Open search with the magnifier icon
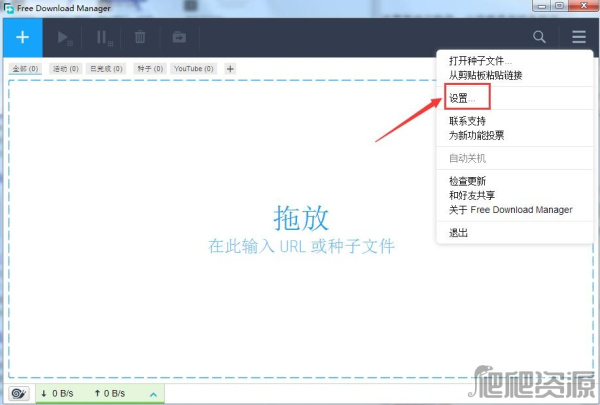This screenshot has height=405, width=600. 539,37
